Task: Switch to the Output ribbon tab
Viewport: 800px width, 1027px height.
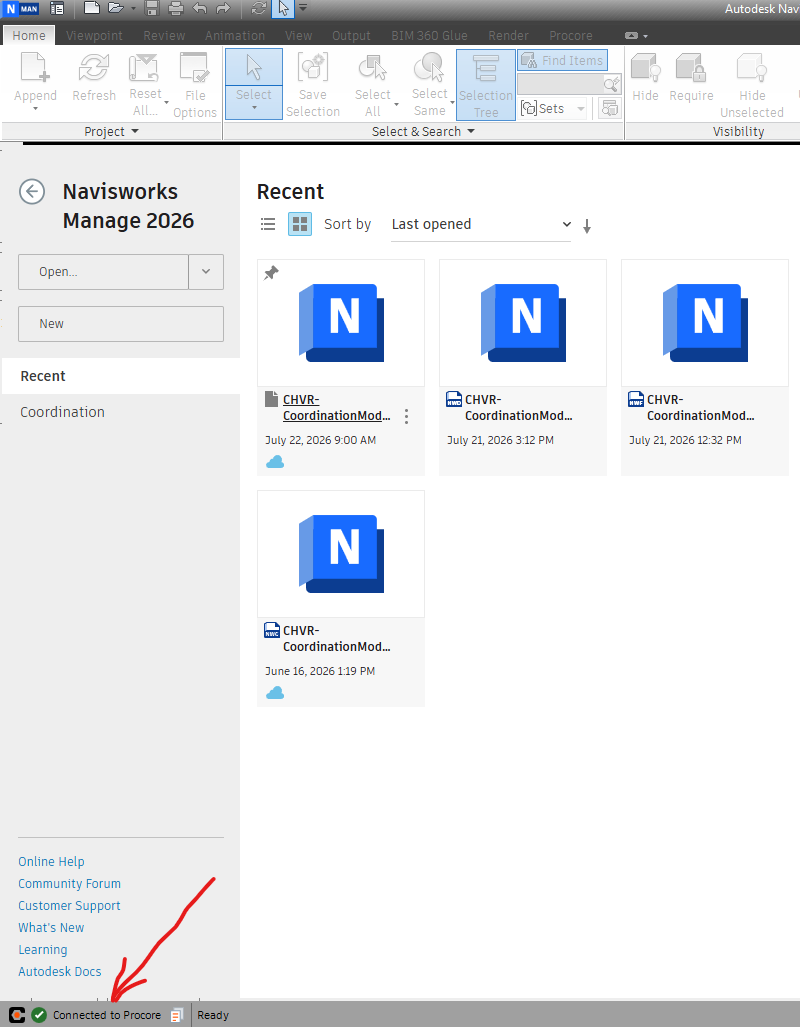Action: [x=351, y=35]
